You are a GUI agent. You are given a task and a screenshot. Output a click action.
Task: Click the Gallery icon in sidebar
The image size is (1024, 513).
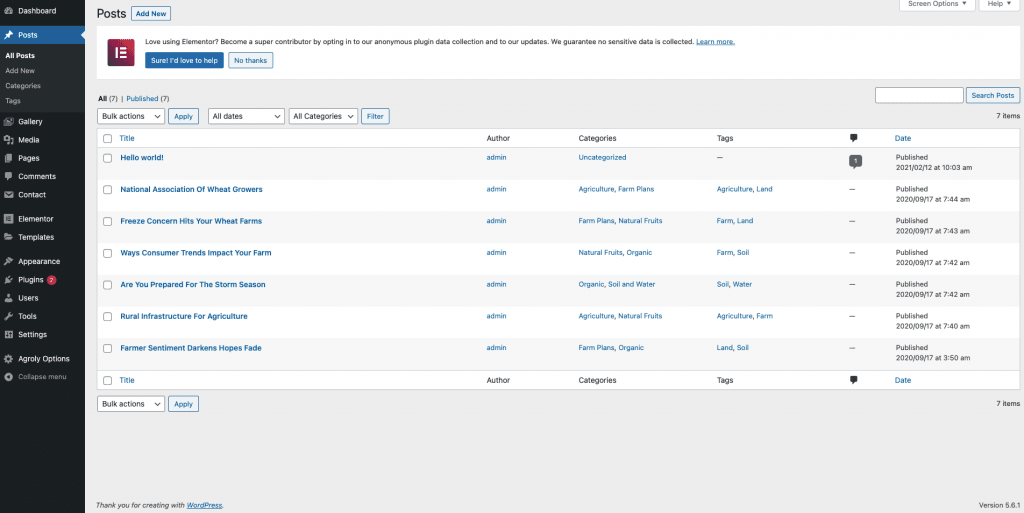9,121
